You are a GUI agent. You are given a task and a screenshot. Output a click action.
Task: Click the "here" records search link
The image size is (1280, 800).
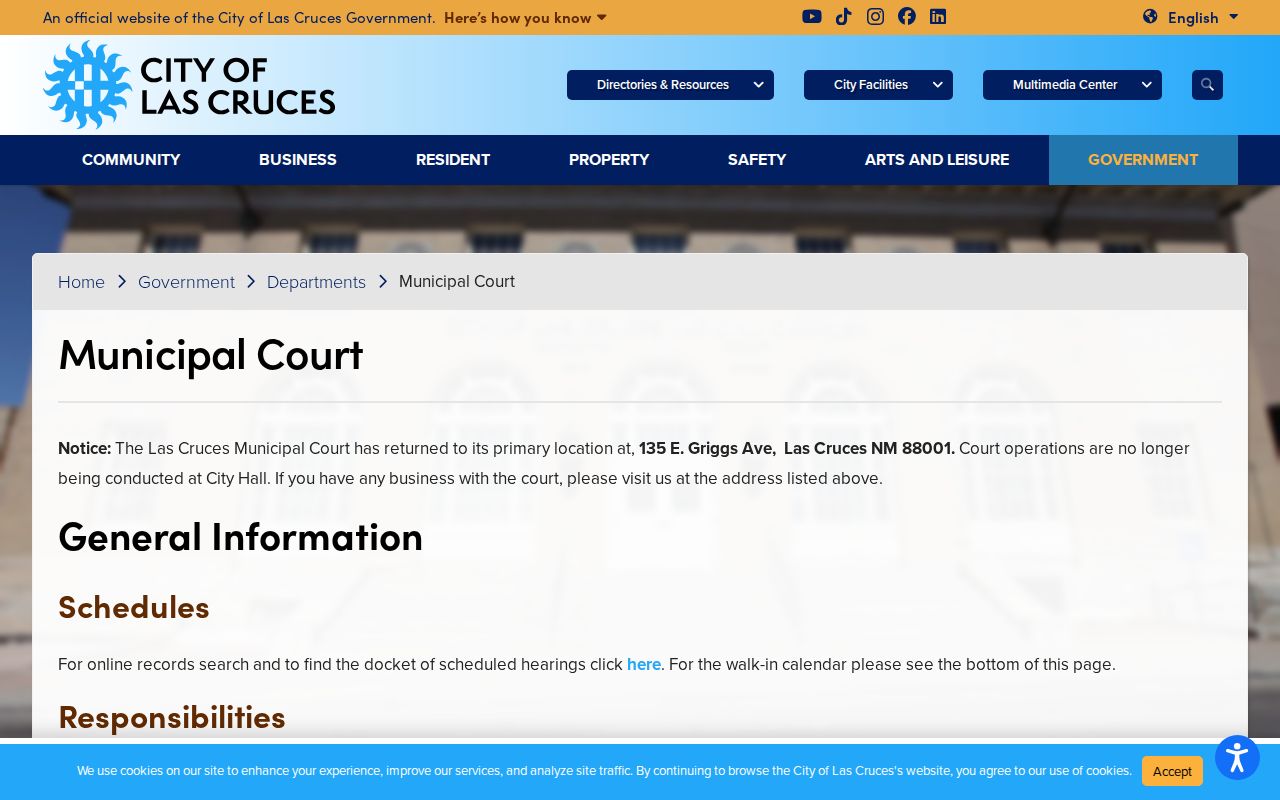[x=644, y=664]
